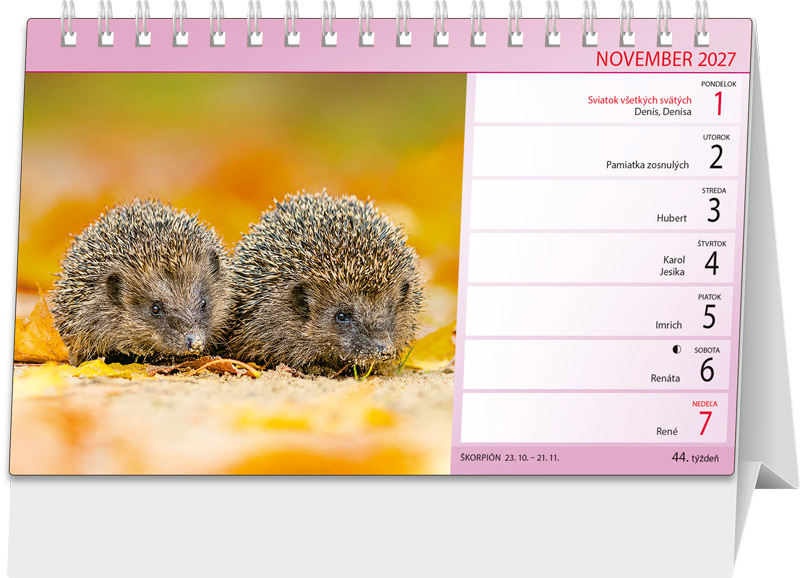Screen dimensions: 800x578
Task: Click the PONDELOK day label
Action: [x=718, y=84]
